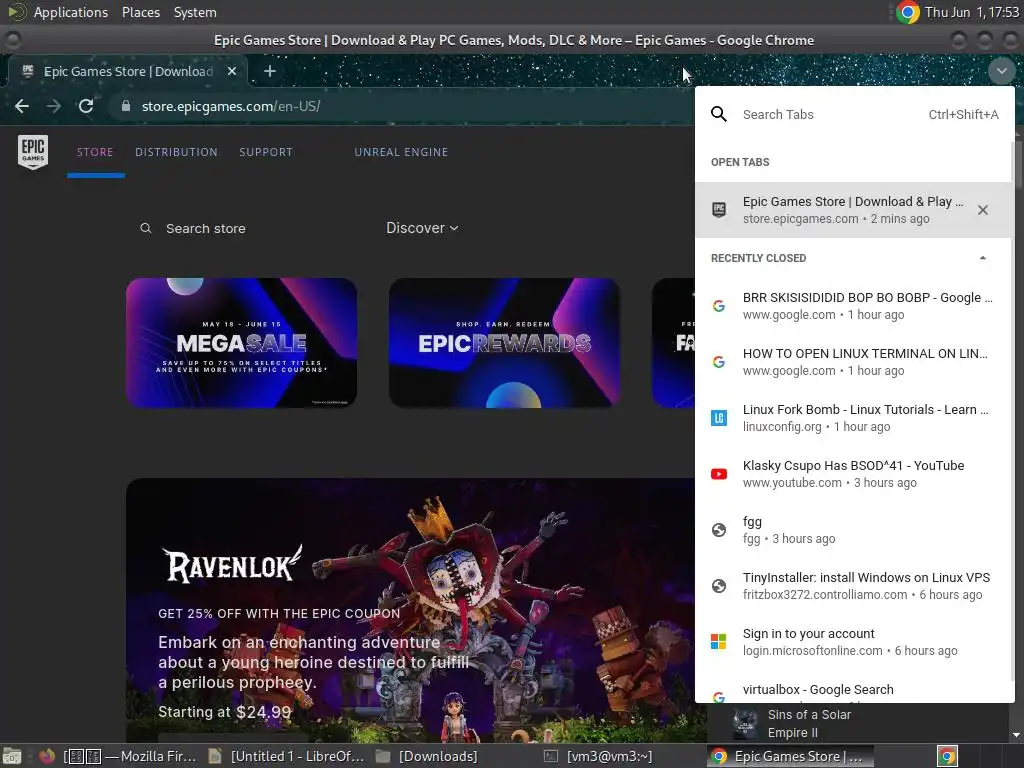Screen dimensions: 1024x768
Task: Open the SUPPORT navigation item
Action: point(266,152)
